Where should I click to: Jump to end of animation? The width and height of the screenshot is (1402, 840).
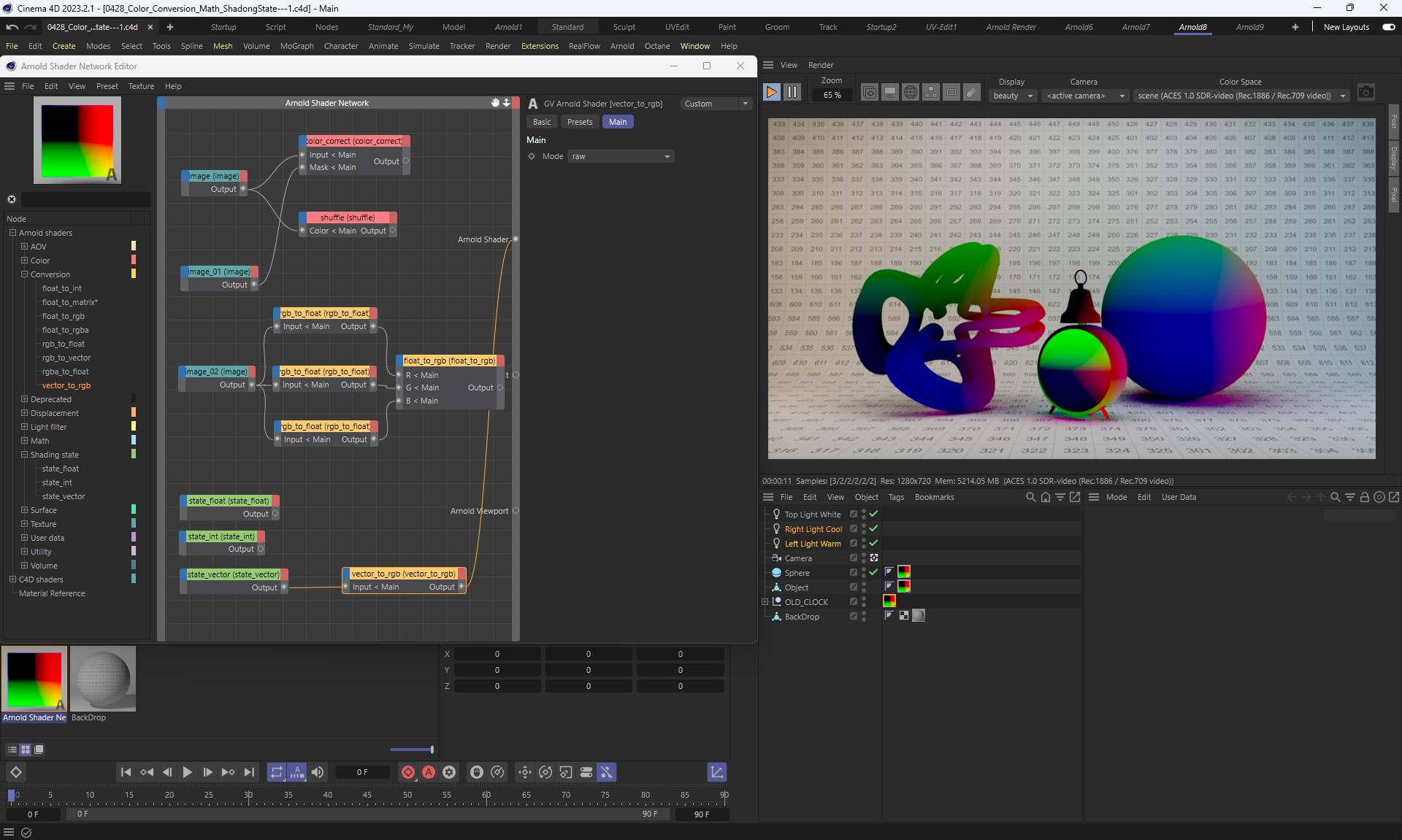pyautogui.click(x=249, y=772)
